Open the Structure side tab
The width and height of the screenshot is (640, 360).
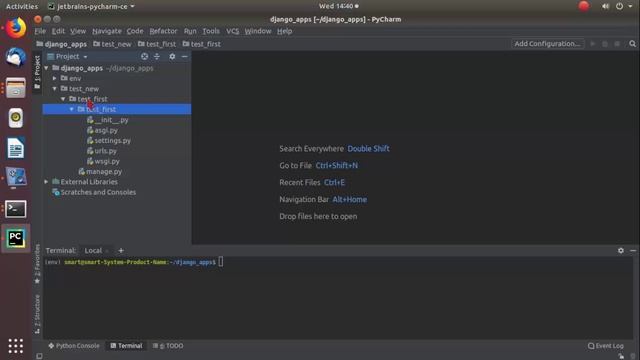coord(37,314)
